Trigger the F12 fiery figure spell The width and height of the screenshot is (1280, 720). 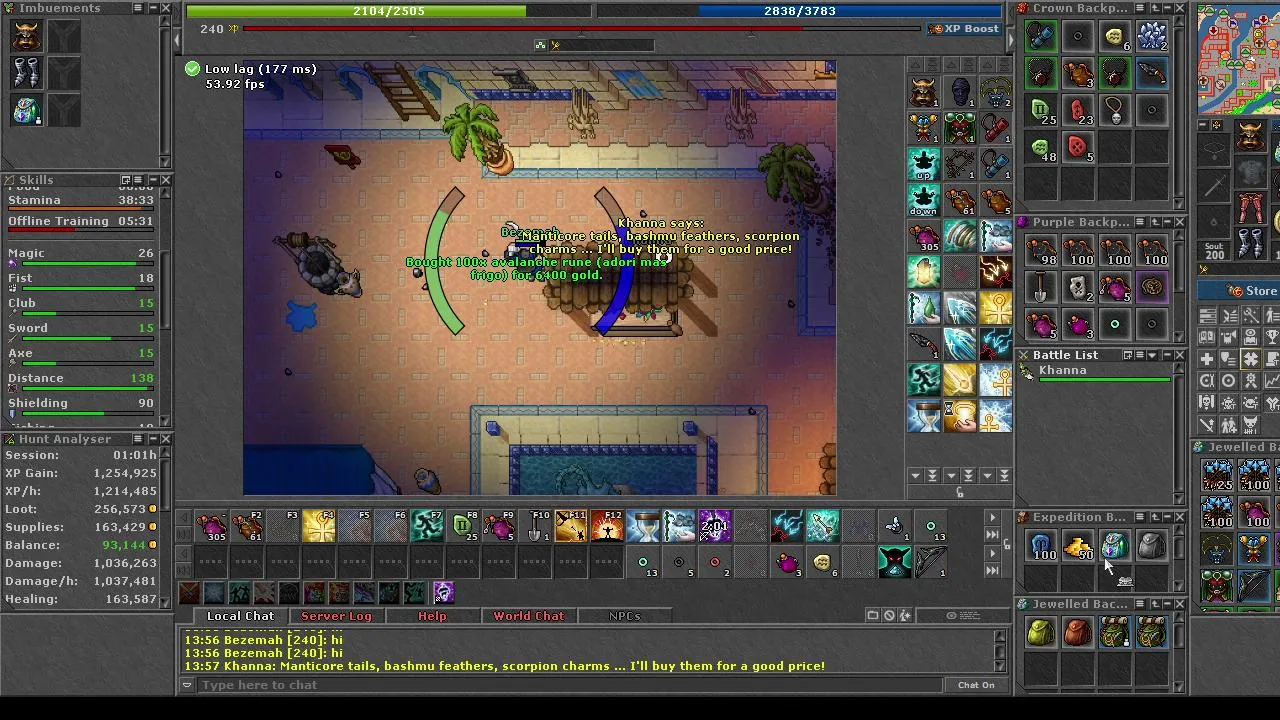(608, 526)
